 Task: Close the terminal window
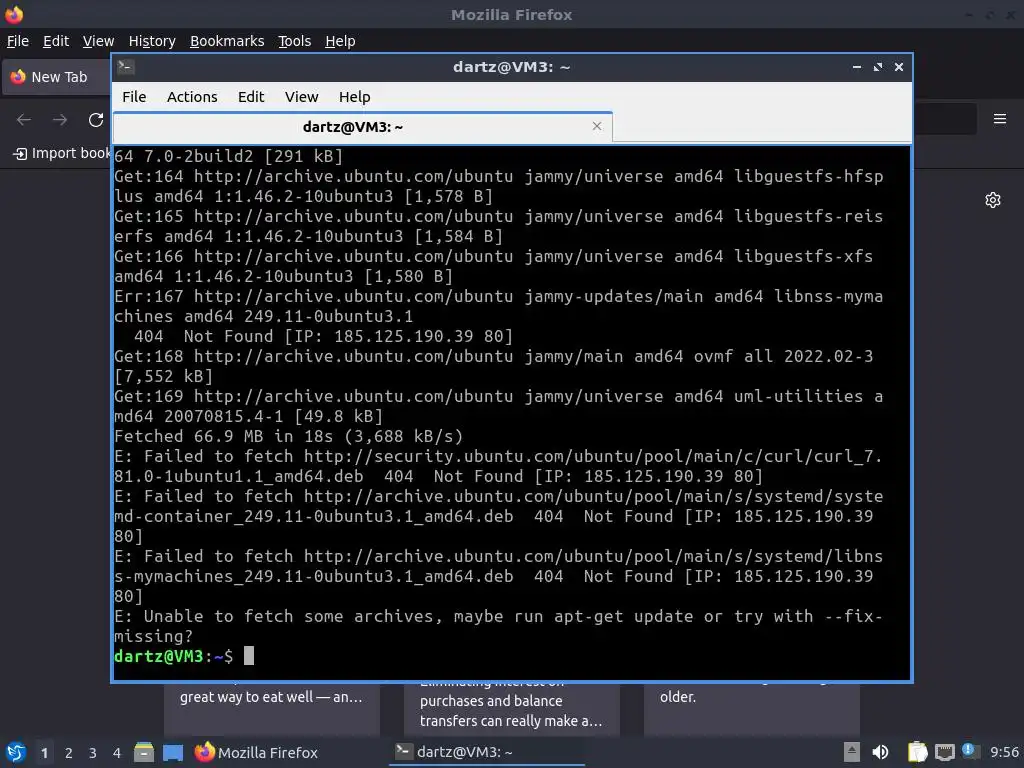pyautogui.click(x=899, y=67)
